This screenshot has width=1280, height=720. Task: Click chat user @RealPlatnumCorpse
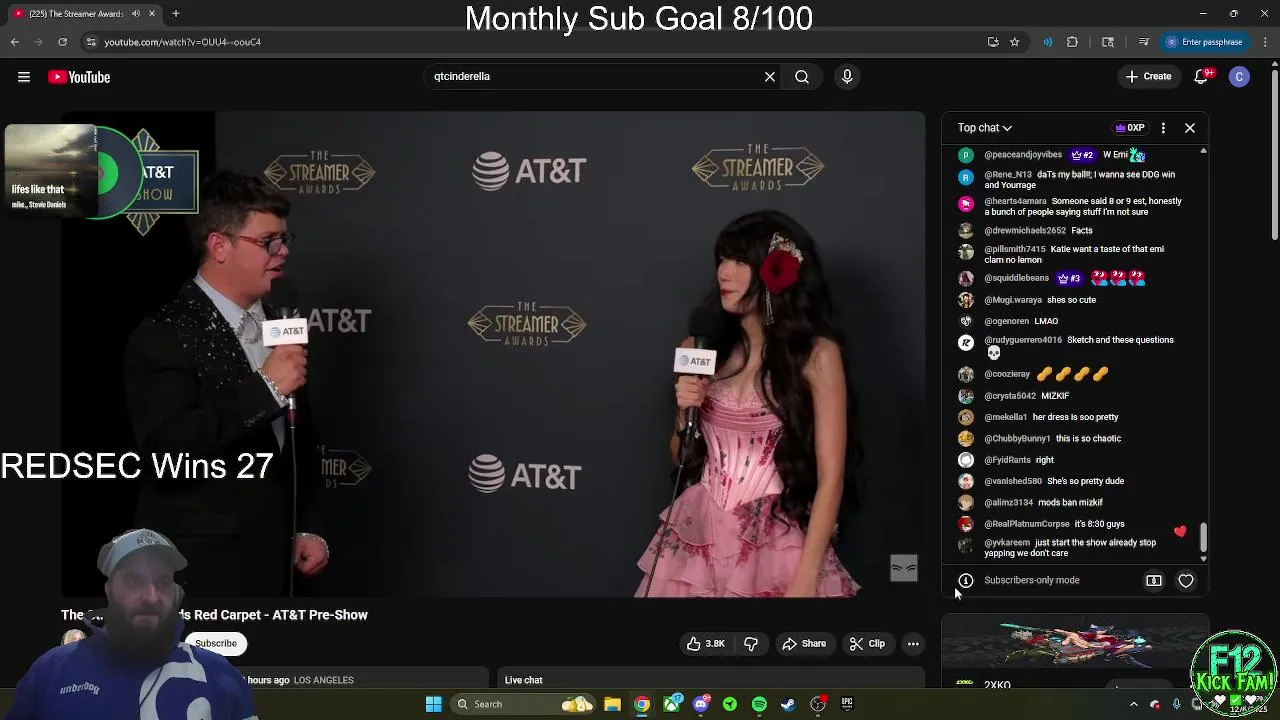(x=1027, y=524)
